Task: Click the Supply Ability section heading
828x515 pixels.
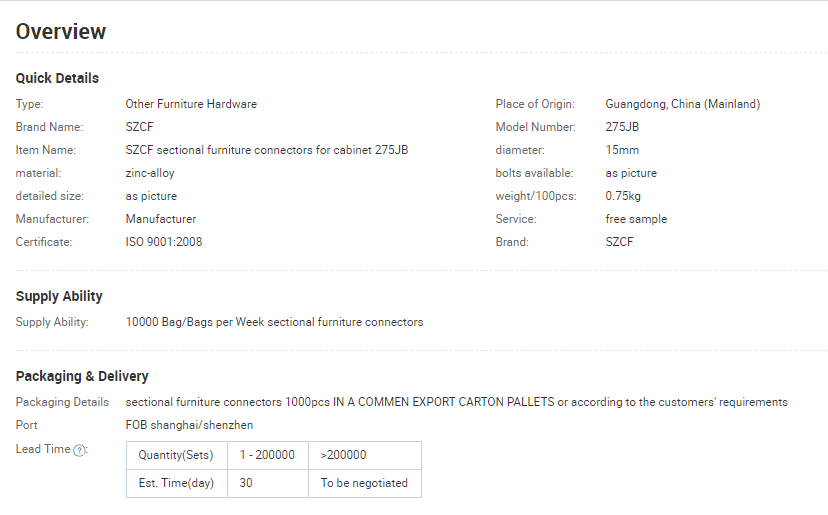Action: pos(59,296)
